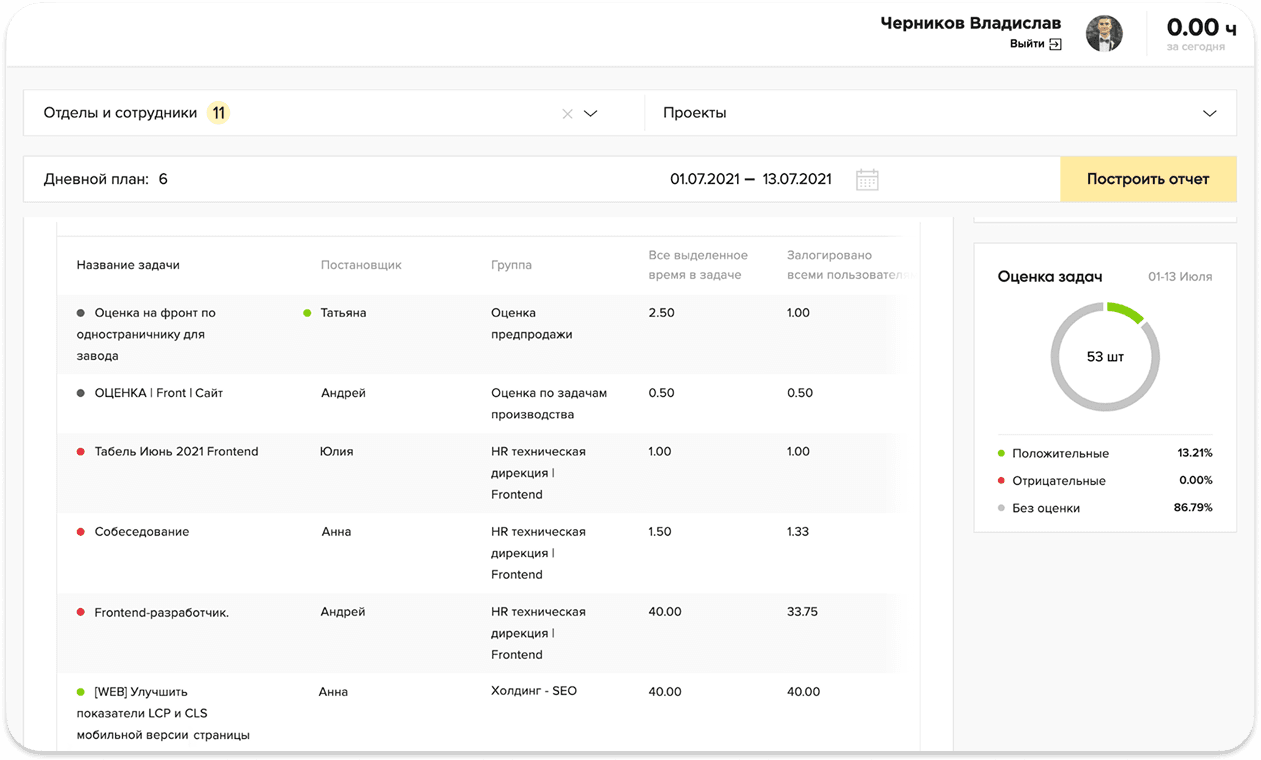
Task: Click green dot of [WEB] Улучшить task
Action: point(81,692)
